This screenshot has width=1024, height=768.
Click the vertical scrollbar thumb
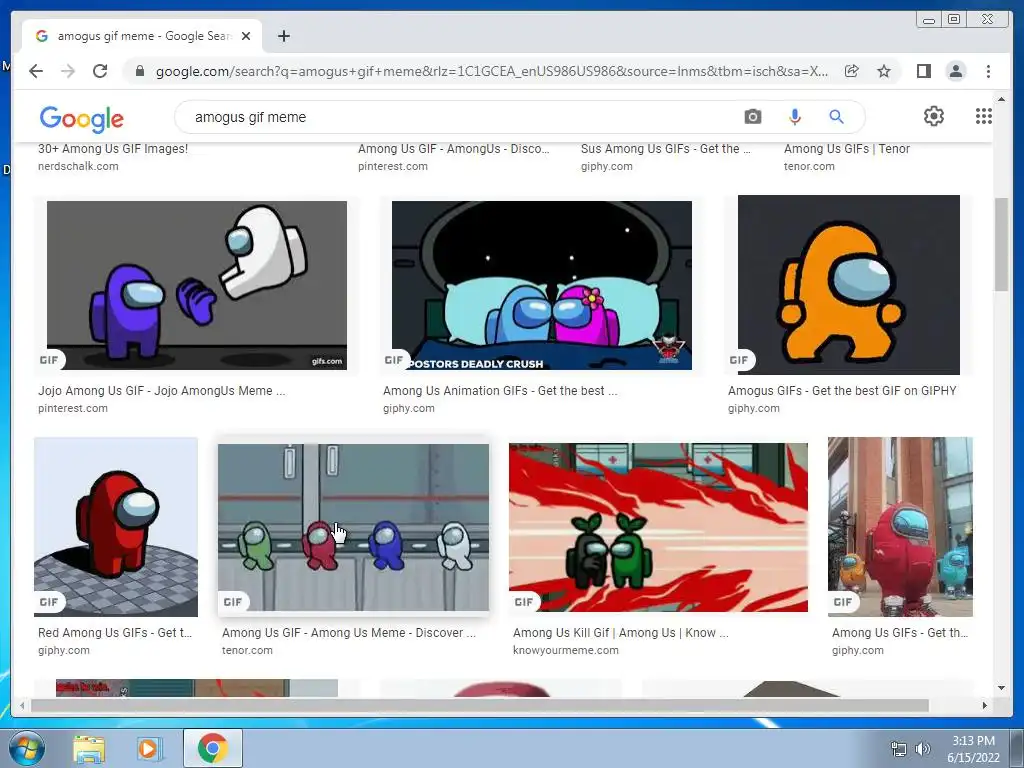[1002, 244]
